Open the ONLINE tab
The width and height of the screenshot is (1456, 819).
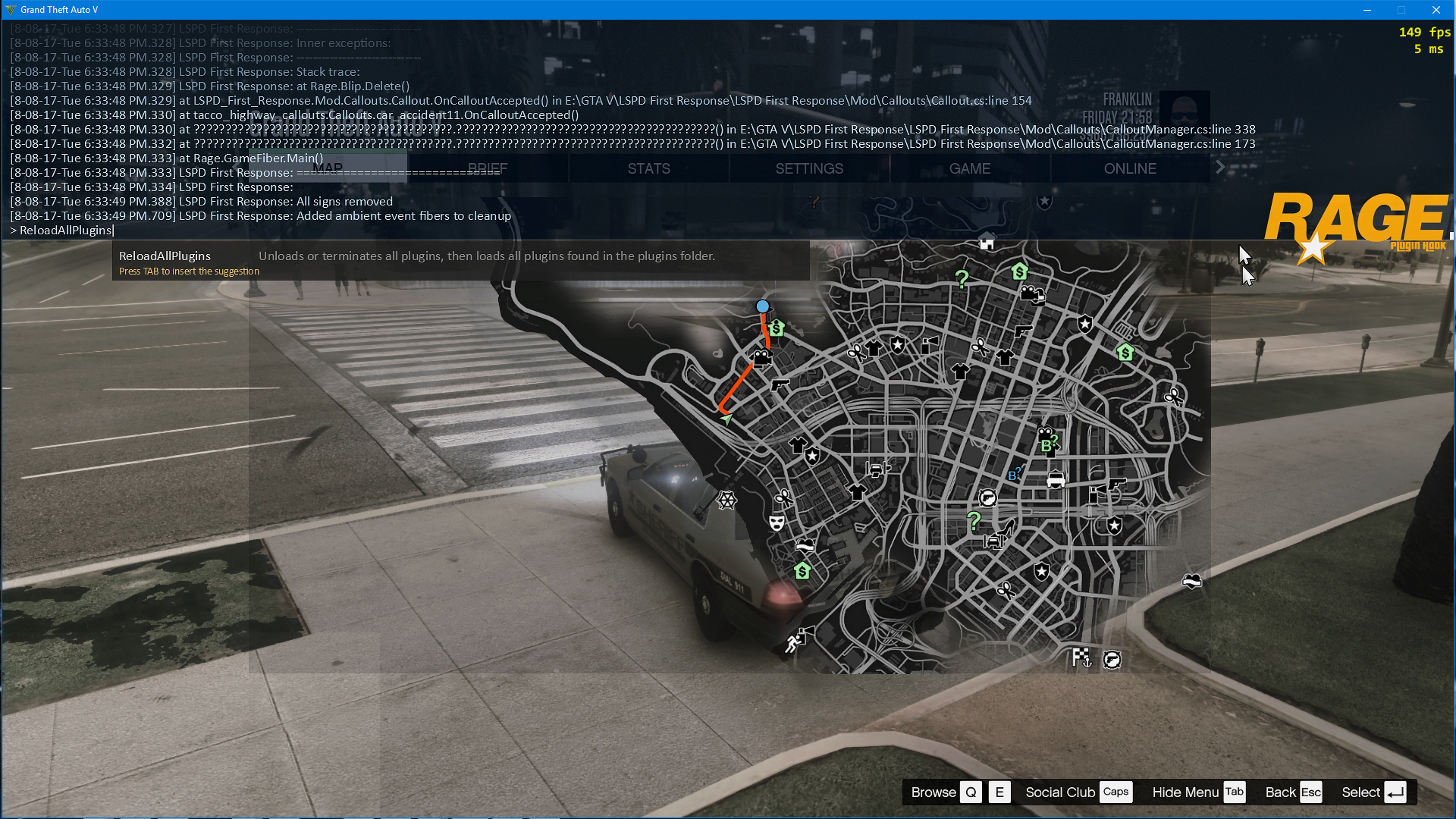coord(1130,168)
